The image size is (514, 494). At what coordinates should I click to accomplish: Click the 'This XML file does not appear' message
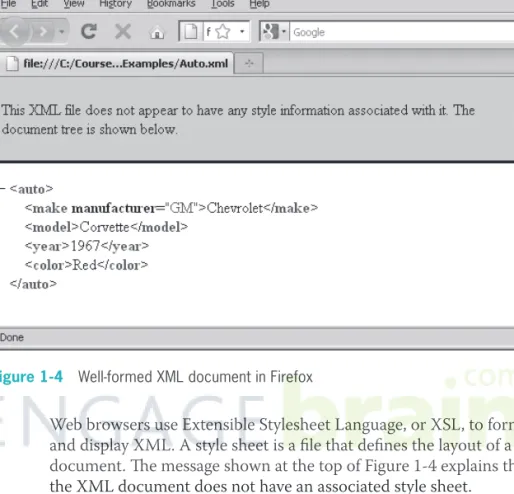click(x=238, y=120)
